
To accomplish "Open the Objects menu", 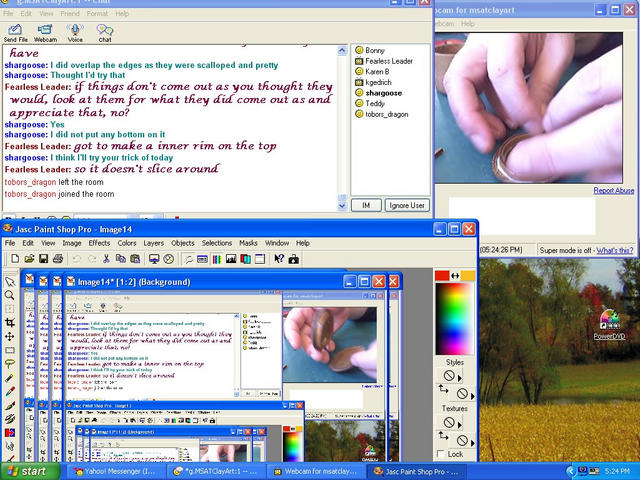I will 182,243.
